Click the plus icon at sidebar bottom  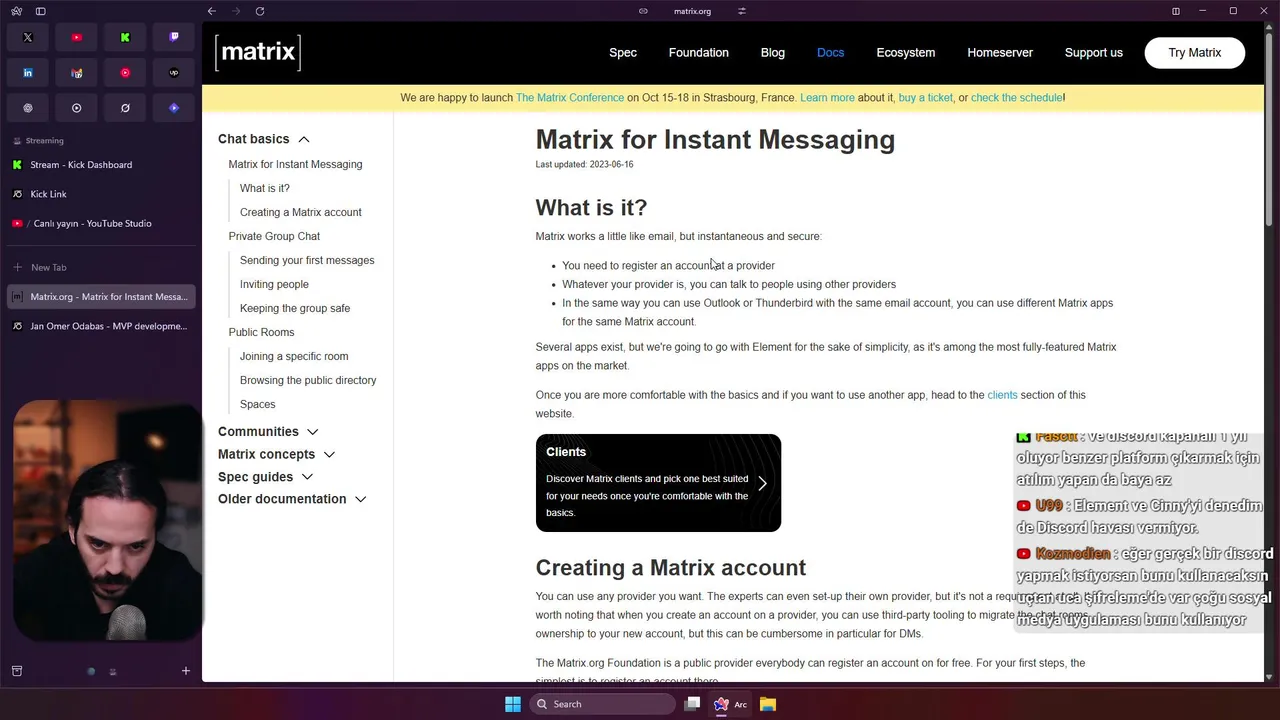(185, 671)
